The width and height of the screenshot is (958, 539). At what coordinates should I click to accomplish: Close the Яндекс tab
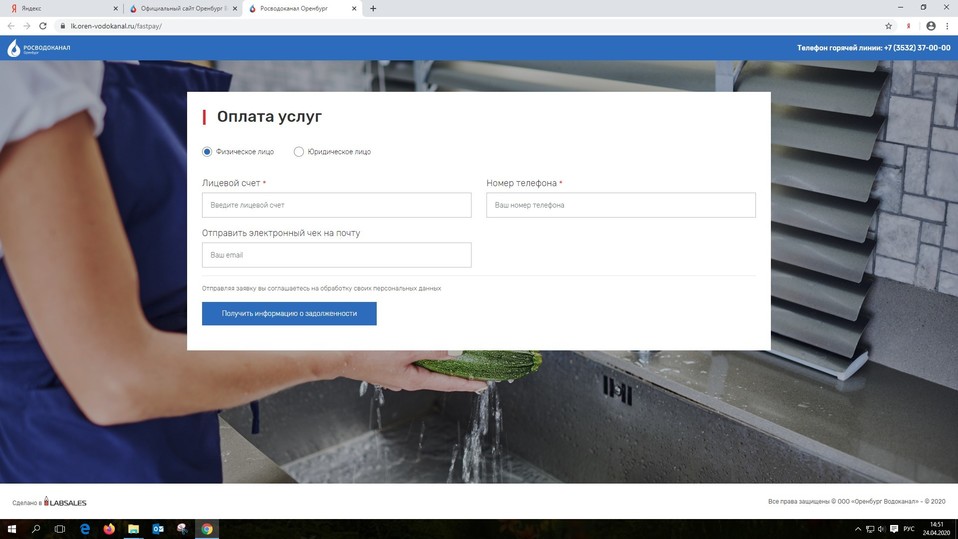point(115,9)
